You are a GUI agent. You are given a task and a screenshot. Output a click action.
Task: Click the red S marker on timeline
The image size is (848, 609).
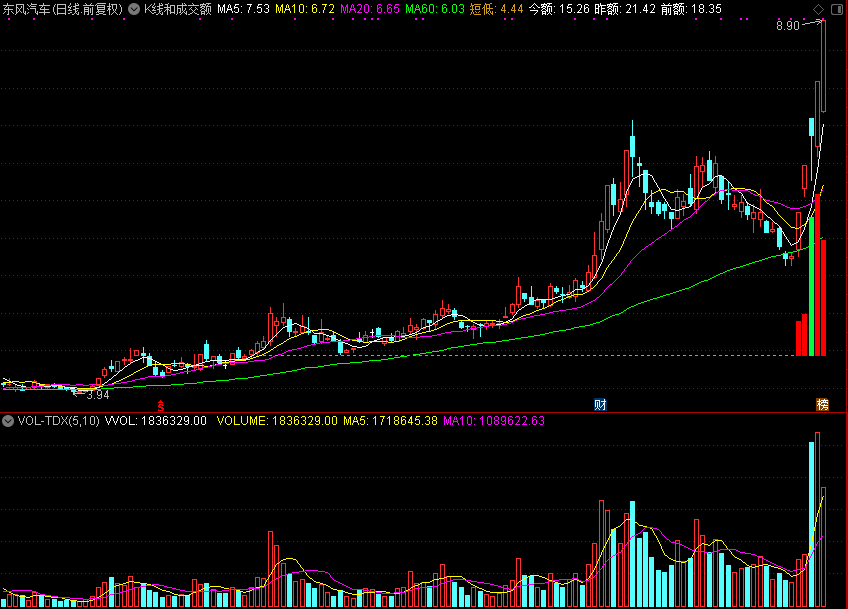161,405
